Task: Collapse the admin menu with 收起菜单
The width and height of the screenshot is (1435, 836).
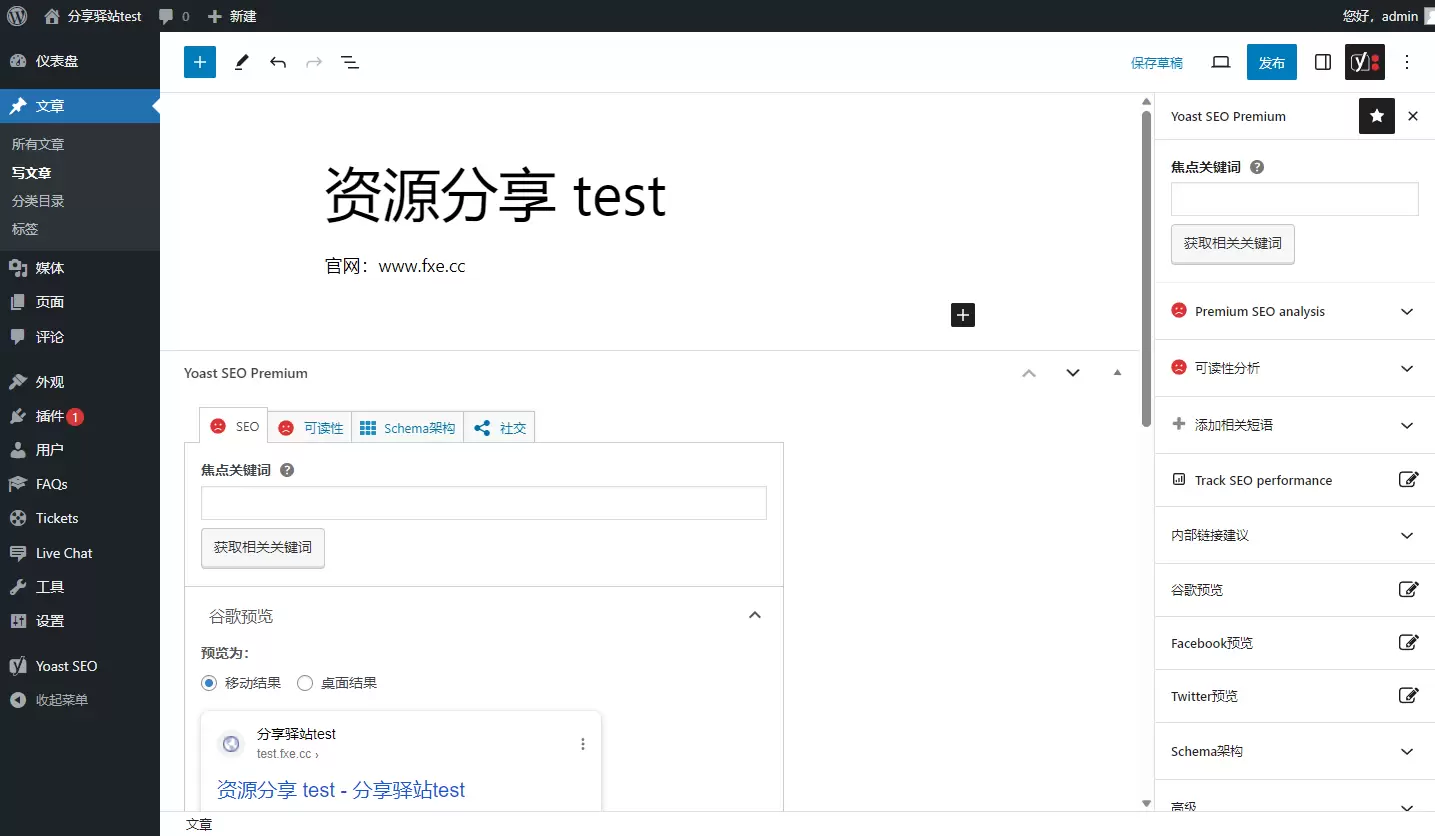Action: [x=80, y=700]
